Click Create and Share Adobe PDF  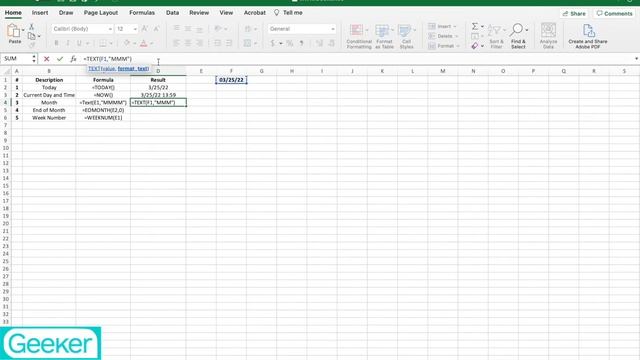click(588, 36)
